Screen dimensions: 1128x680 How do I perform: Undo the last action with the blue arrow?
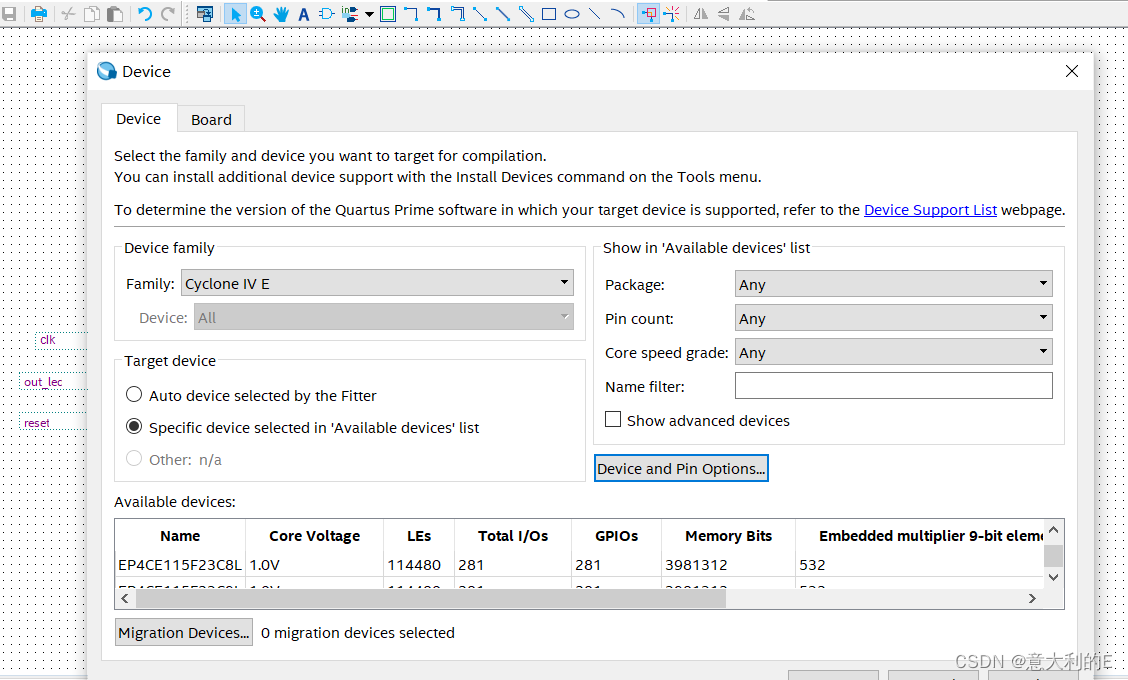[x=145, y=14]
